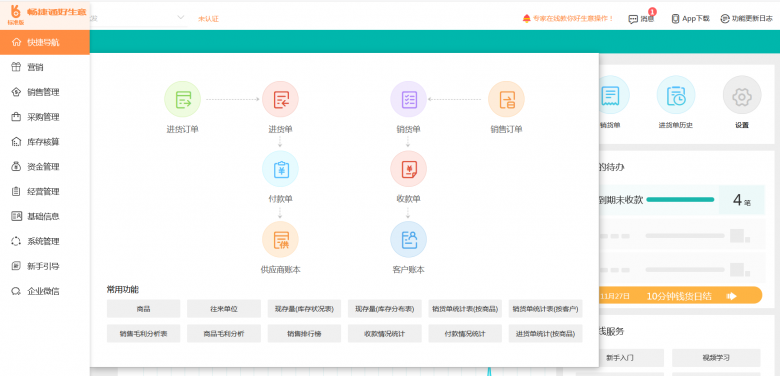Open the 客户账本 icon
Viewport: 780px width, 376px height.
[408, 240]
